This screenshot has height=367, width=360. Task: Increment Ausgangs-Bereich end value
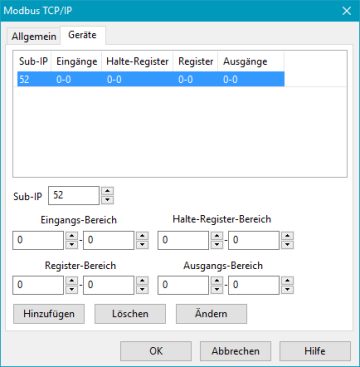click(x=287, y=281)
